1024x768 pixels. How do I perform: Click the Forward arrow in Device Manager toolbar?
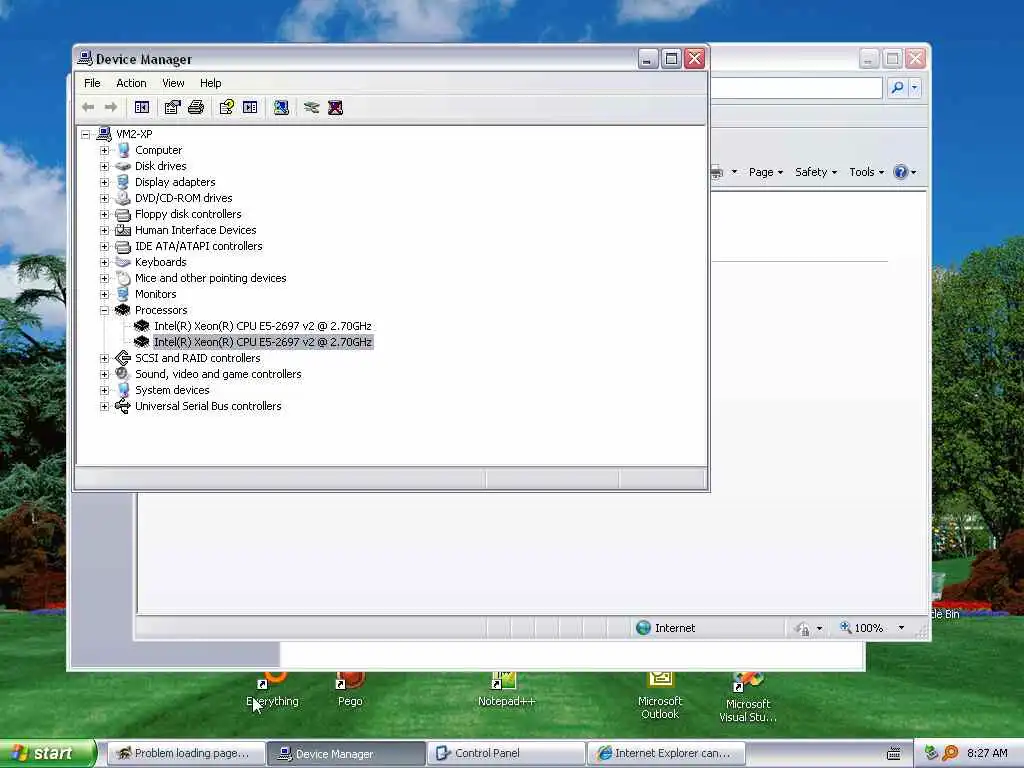point(111,107)
